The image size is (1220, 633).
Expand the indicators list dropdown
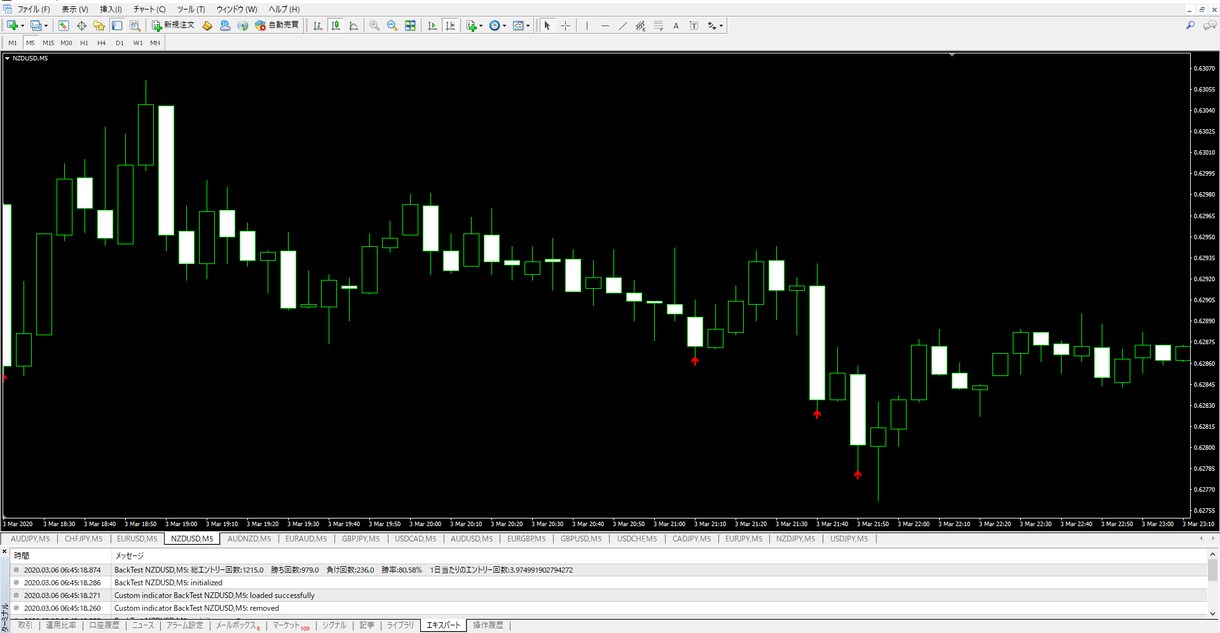pos(481,26)
